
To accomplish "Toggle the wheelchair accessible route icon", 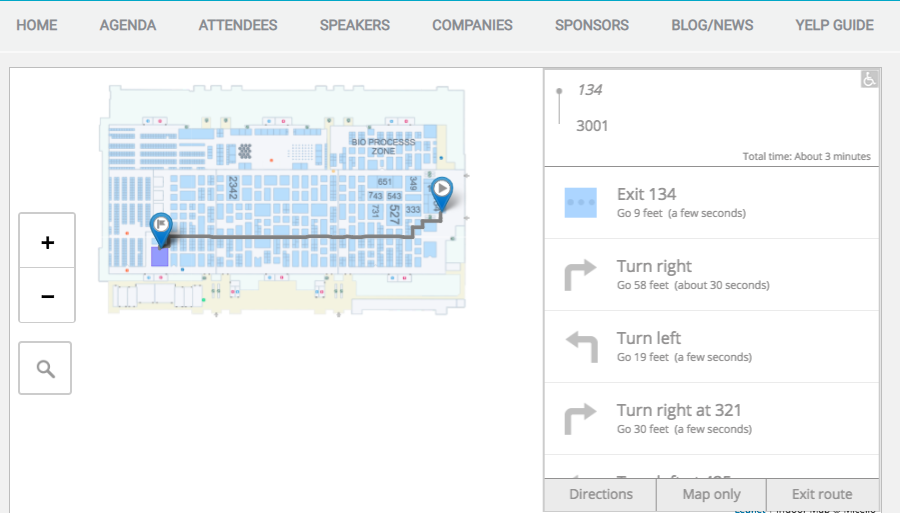I will click(869, 79).
